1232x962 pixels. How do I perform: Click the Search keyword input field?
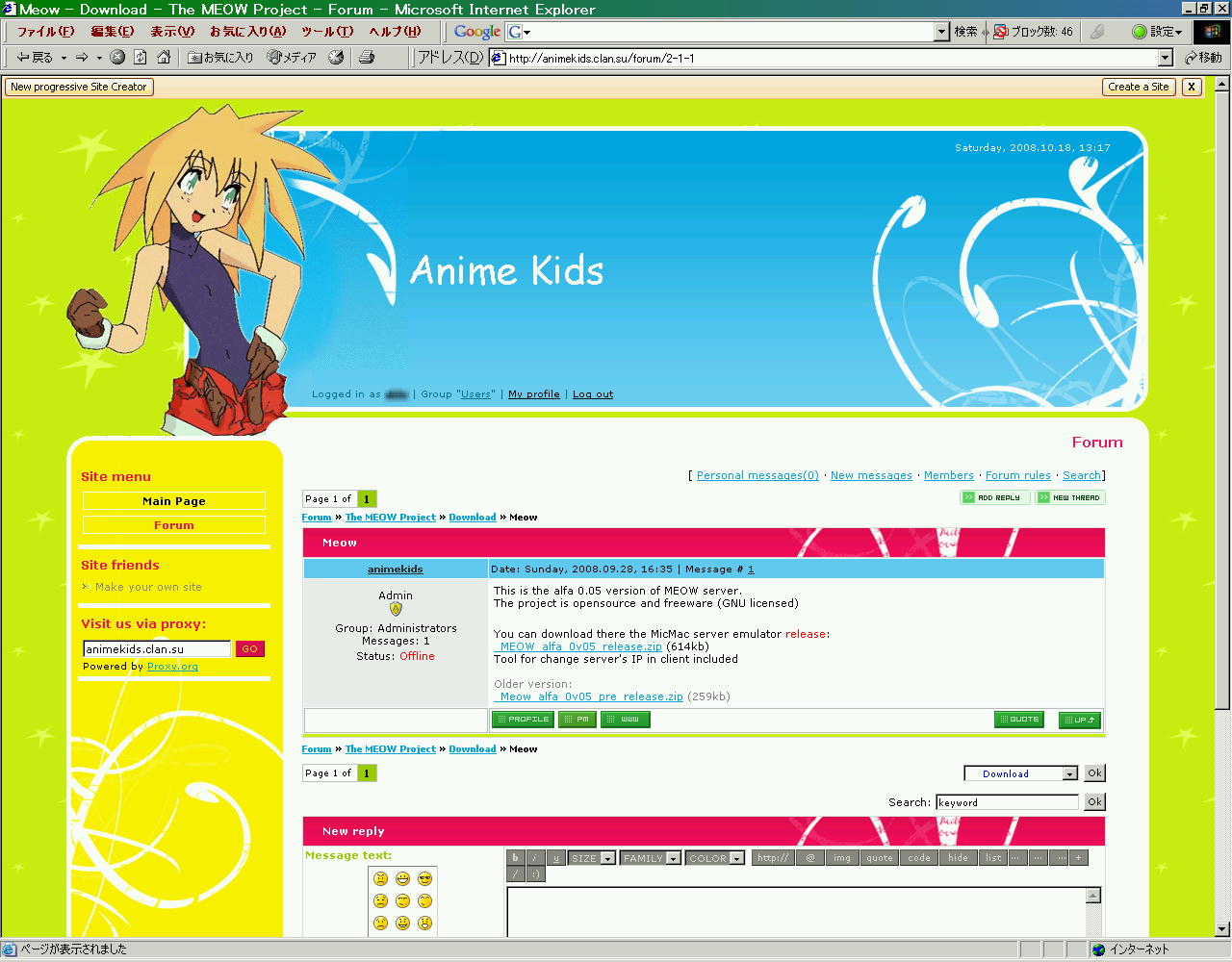(x=1008, y=802)
